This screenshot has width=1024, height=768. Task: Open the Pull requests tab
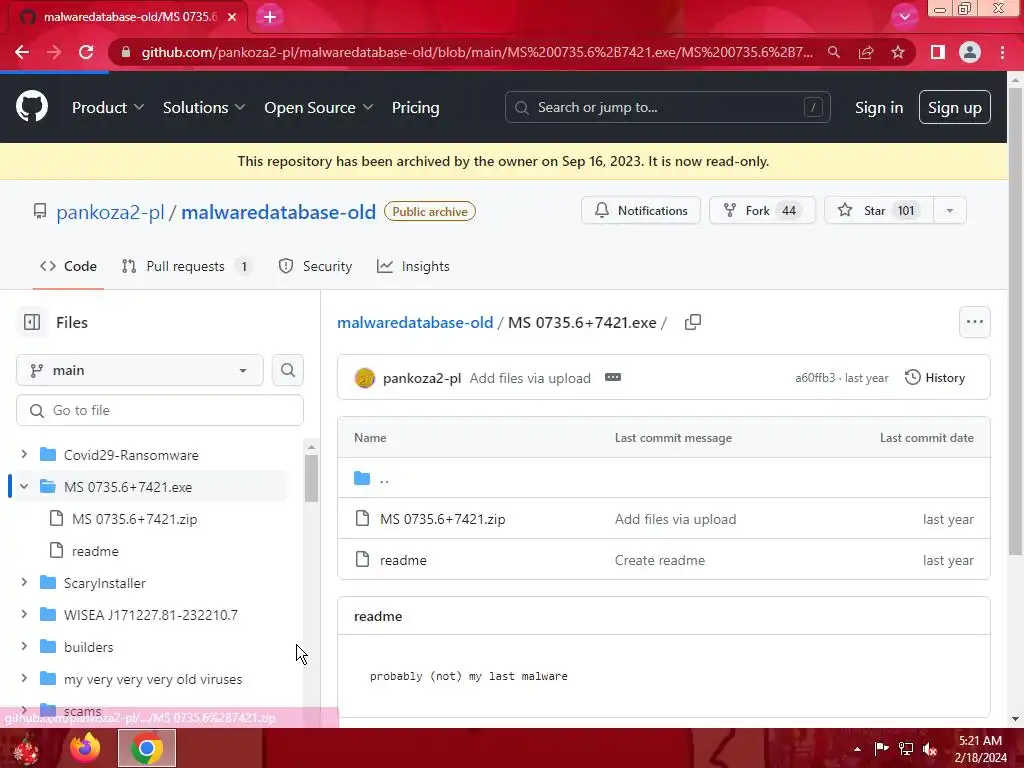[x=187, y=266]
